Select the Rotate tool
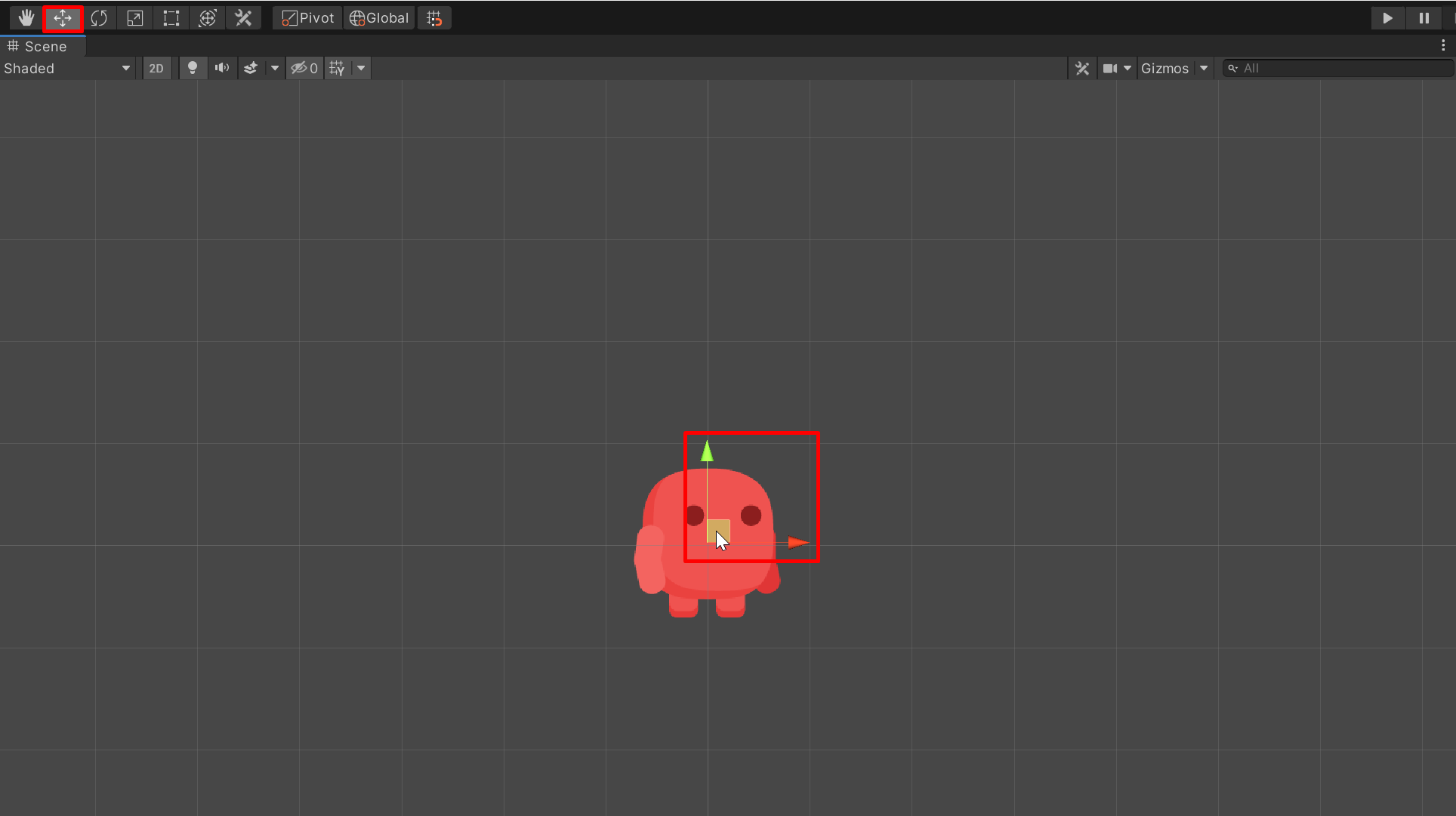The height and width of the screenshot is (816, 1456). coord(99,18)
